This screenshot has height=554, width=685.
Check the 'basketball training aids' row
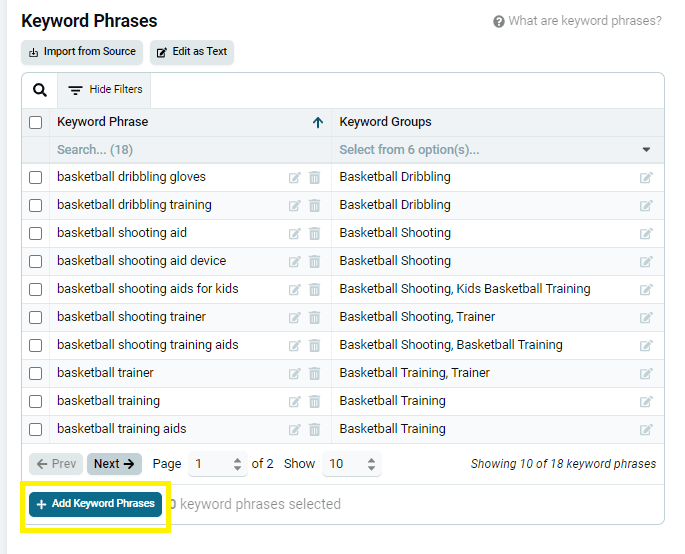[x=36, y=429]
